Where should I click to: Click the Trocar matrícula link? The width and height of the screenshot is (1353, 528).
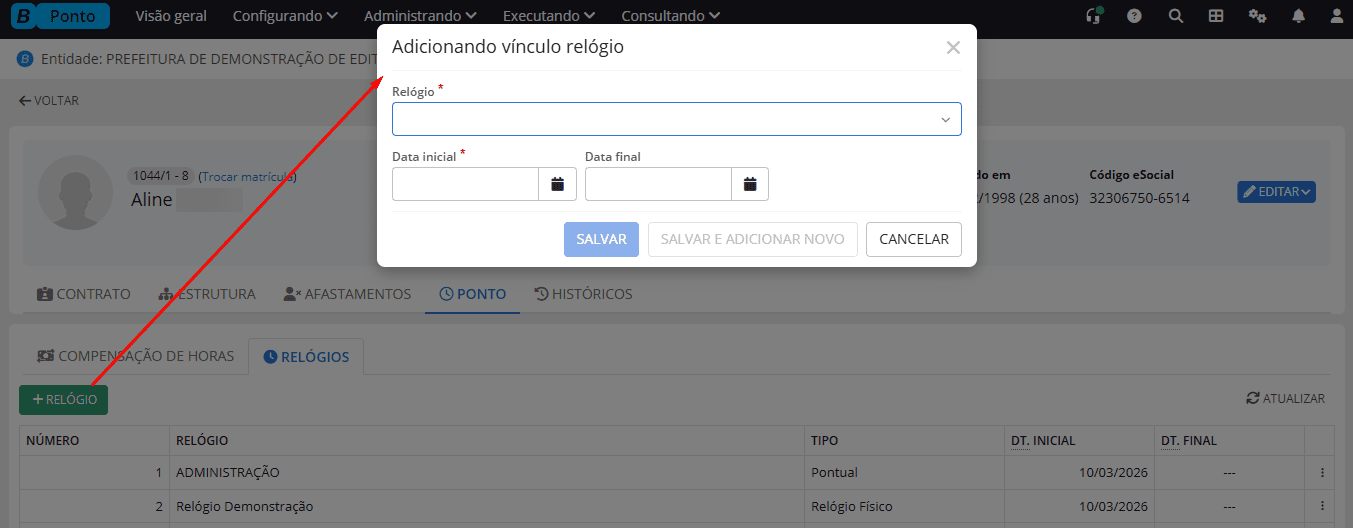pyautogui.click(x=247, y=176)
